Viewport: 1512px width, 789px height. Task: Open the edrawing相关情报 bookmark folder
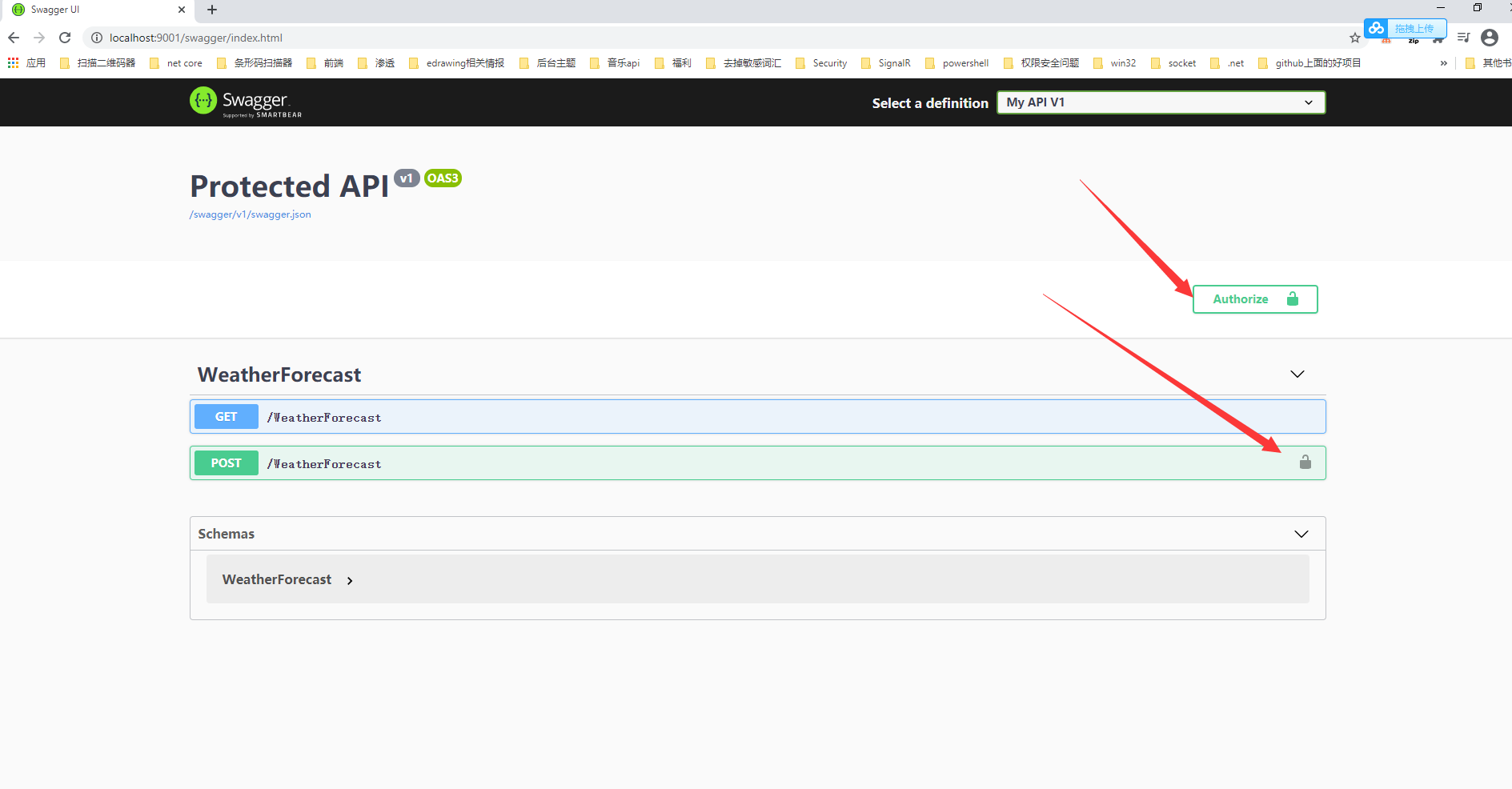tap(456, 62)
